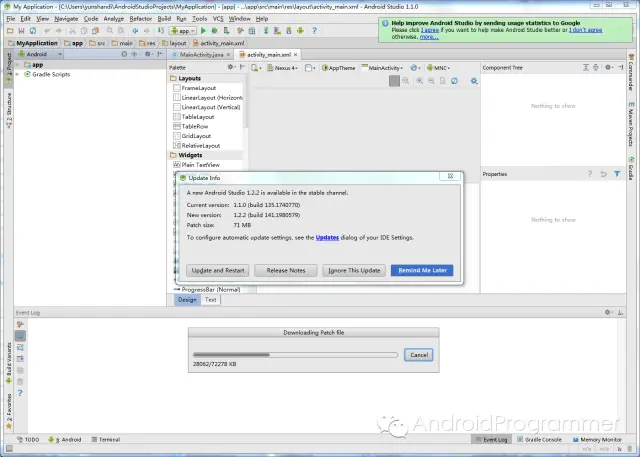Click the Save All disk icon
The height and width of the screenshot is (457, 640).
(x=21, y=31)
